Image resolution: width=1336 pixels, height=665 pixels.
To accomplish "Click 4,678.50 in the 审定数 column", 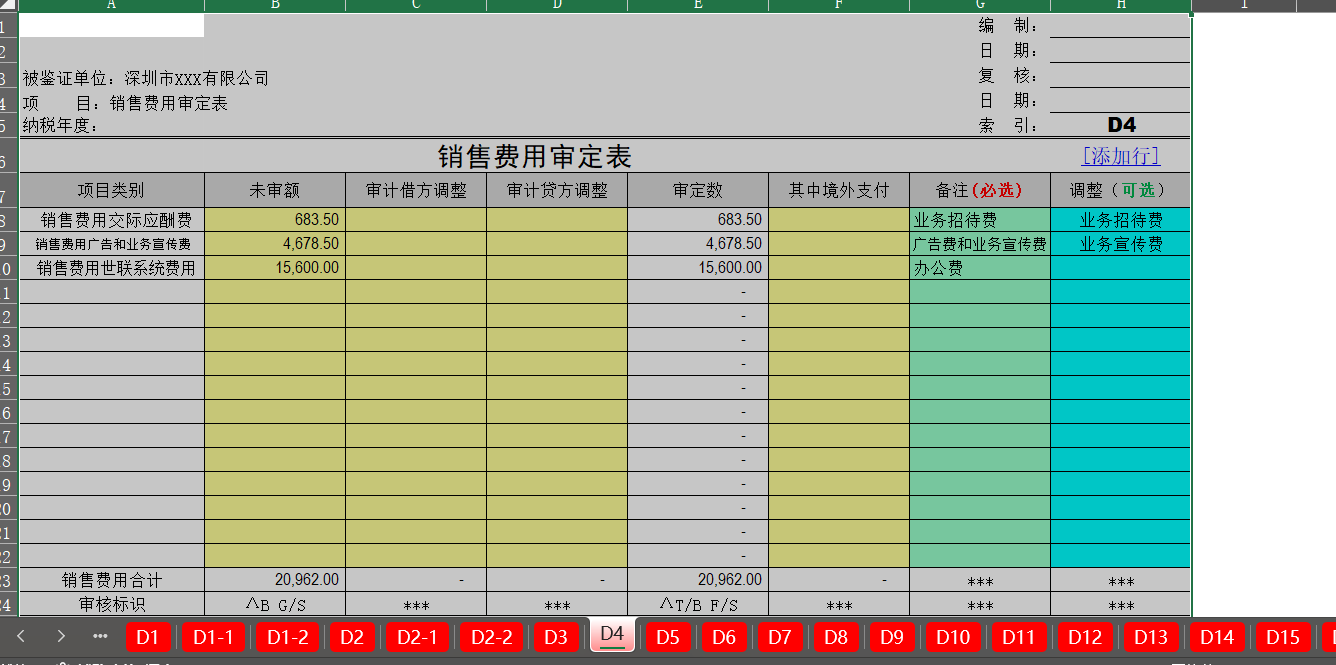I will [698, 244].
